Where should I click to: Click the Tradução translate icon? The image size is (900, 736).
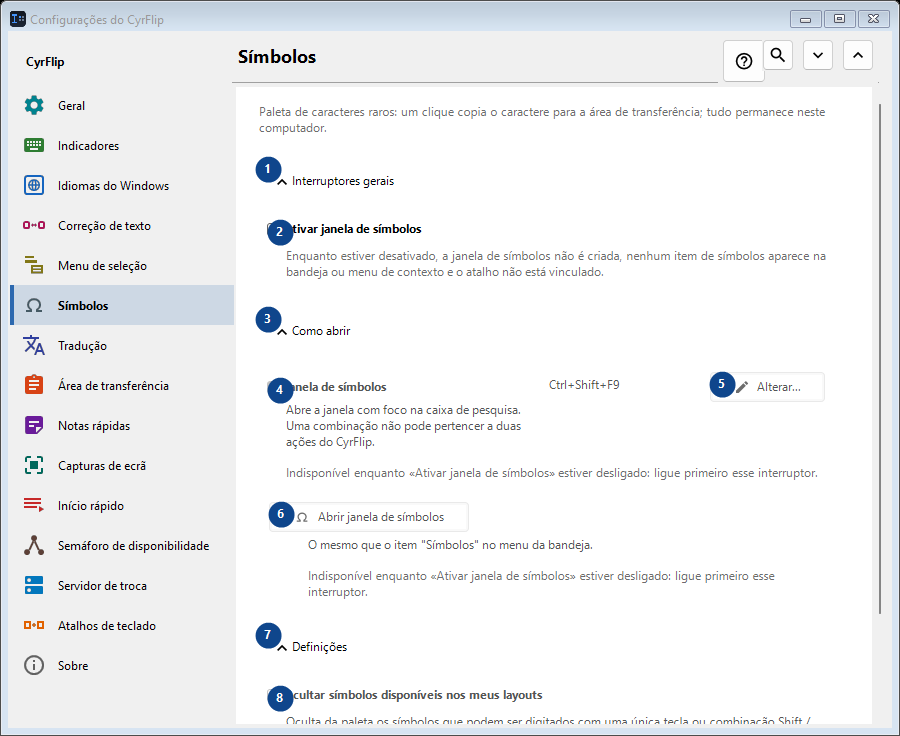[34, 346]
